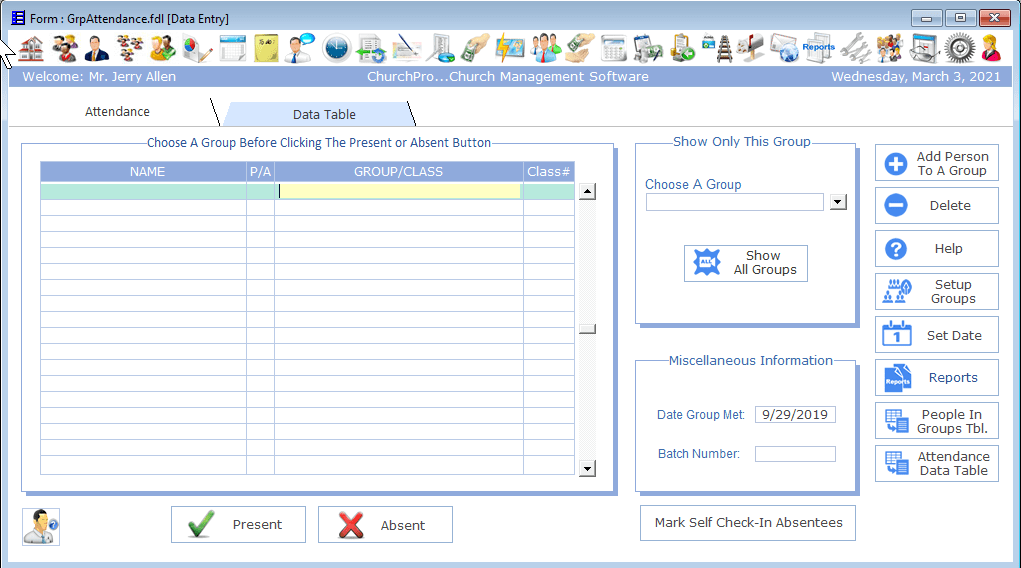Click the pie chart with pencil icon
The image size is (1021, 568).
coord(197,49)
